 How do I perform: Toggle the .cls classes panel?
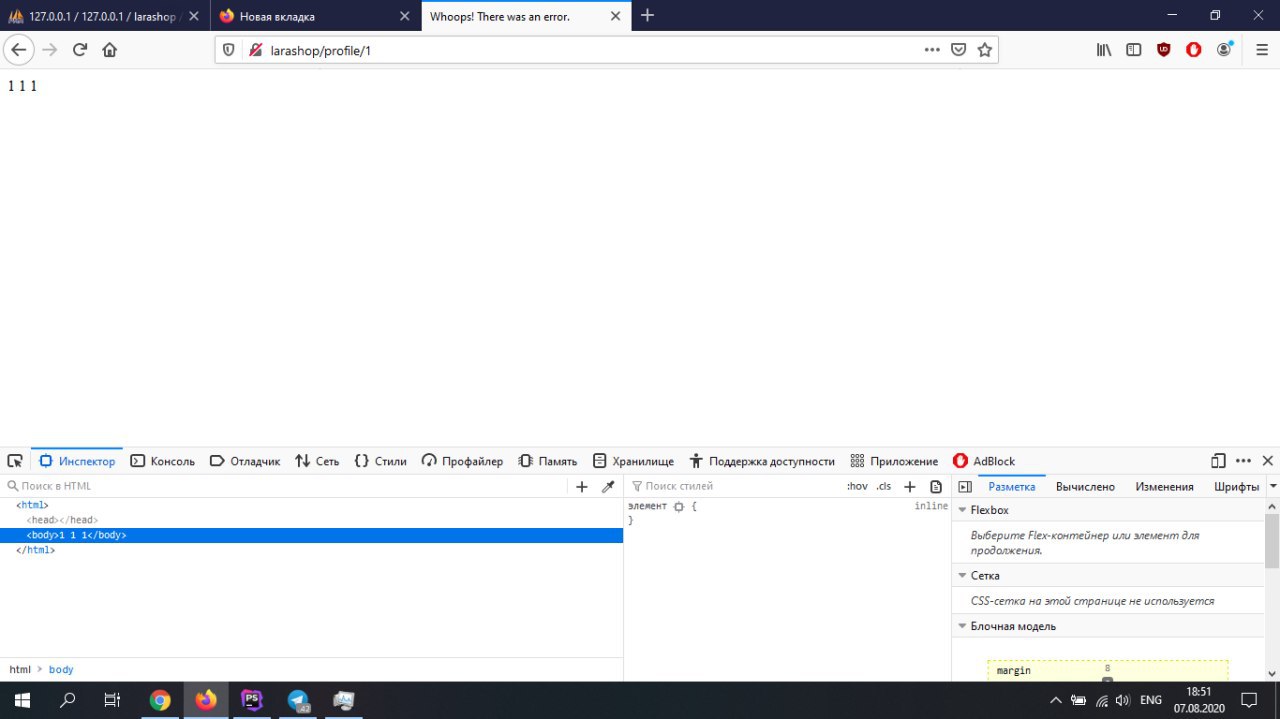(883, 486)
